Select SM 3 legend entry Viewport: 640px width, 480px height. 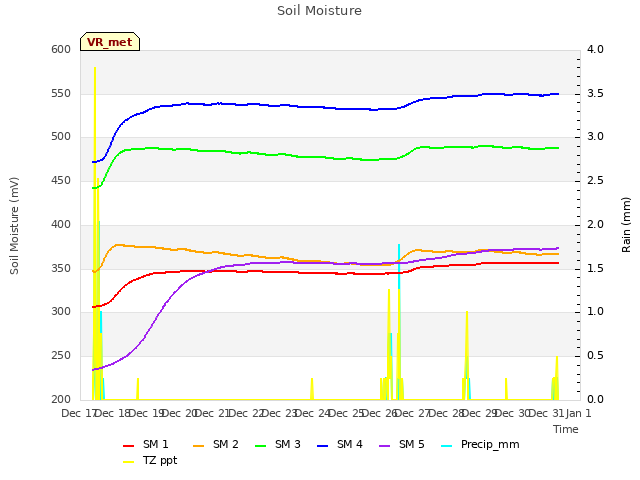point(278,444)
